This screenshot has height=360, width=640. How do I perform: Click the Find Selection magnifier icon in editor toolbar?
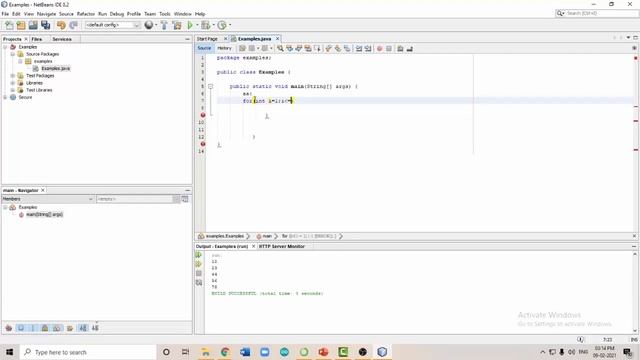click(x=280, y=49)
